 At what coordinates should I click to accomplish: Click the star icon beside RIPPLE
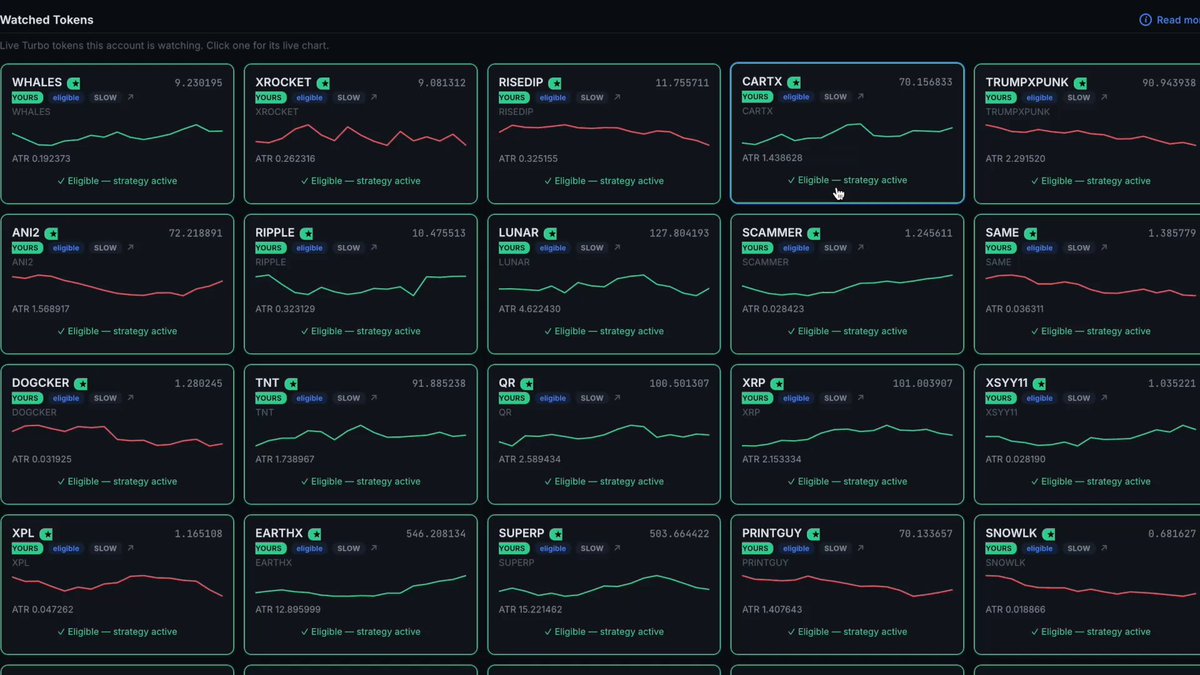pos(307,233)
